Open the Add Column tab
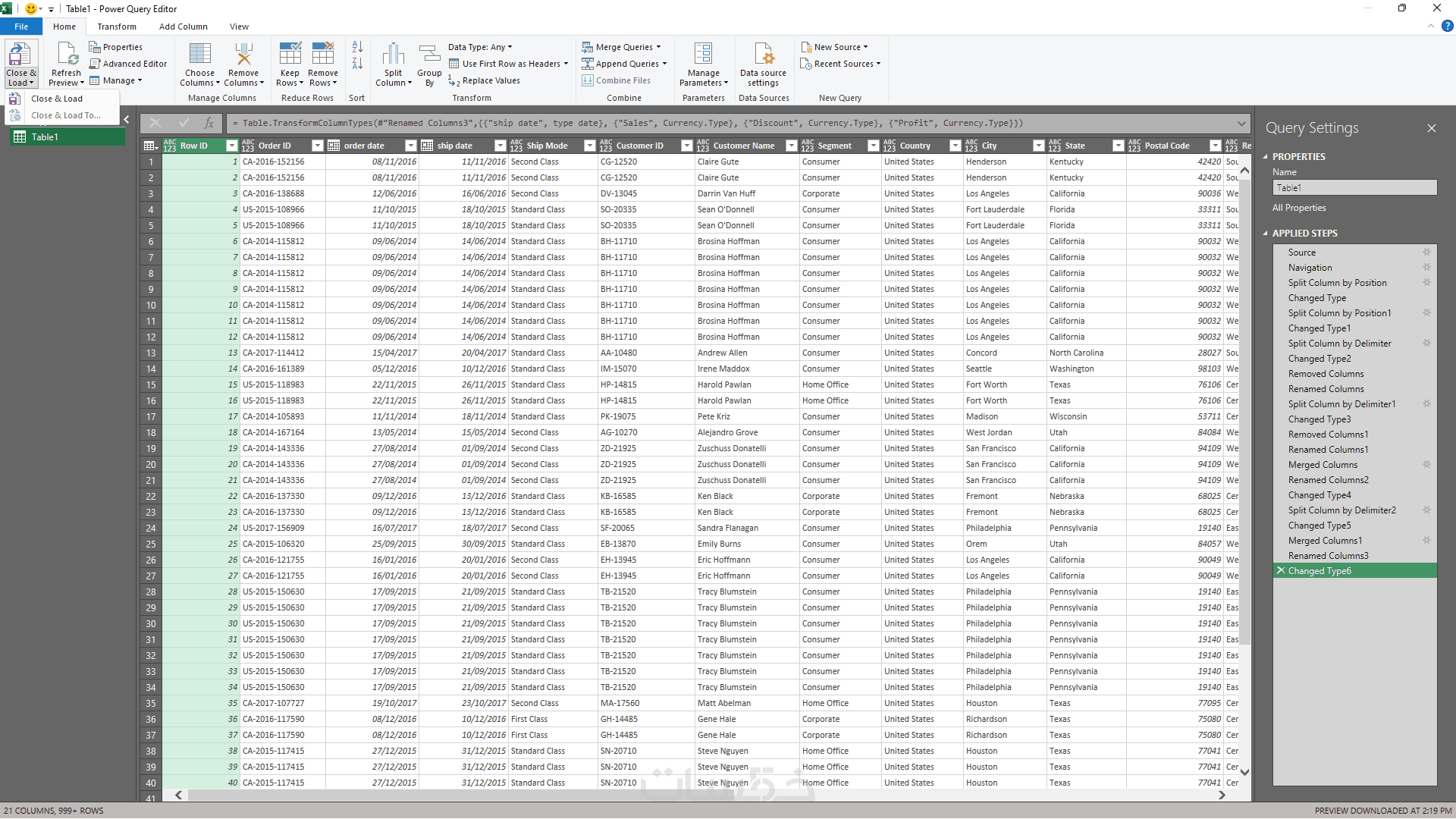The width and height of the screenshot is (1456, 819). click(183, 27)
